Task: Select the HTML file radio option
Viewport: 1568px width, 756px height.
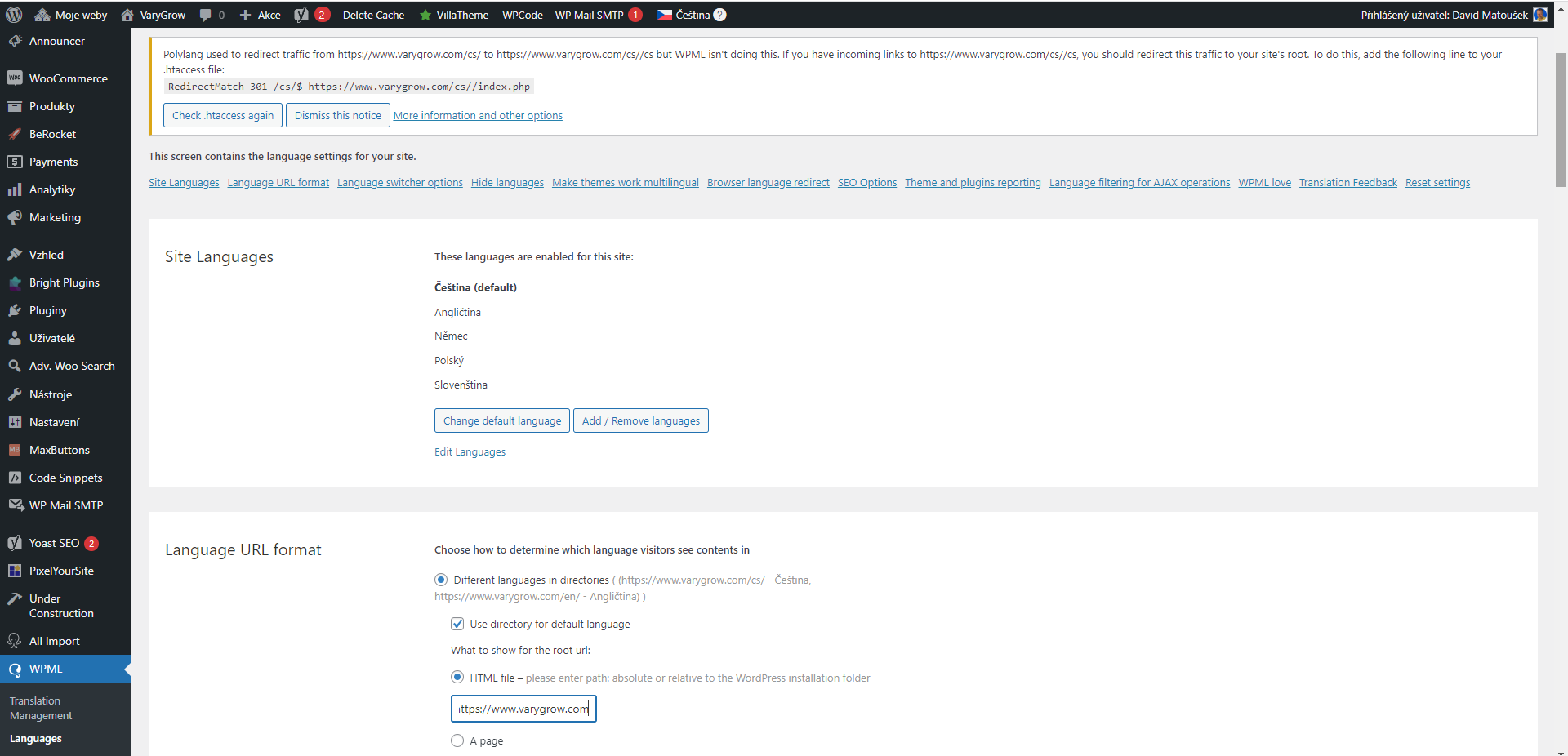Action: coord(457,677)
